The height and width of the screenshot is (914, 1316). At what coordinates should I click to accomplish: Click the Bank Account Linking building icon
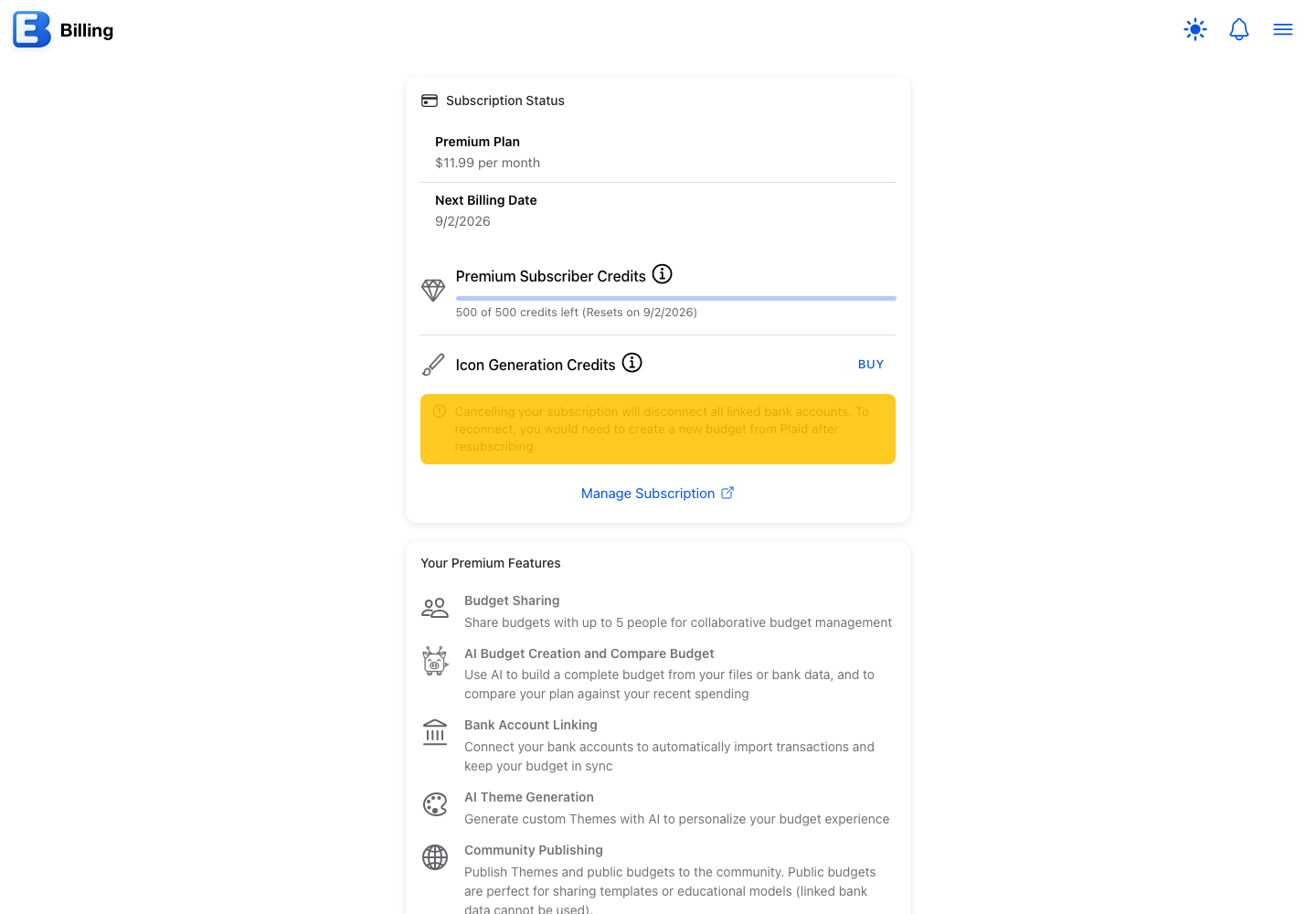click(x=435, y=732)
